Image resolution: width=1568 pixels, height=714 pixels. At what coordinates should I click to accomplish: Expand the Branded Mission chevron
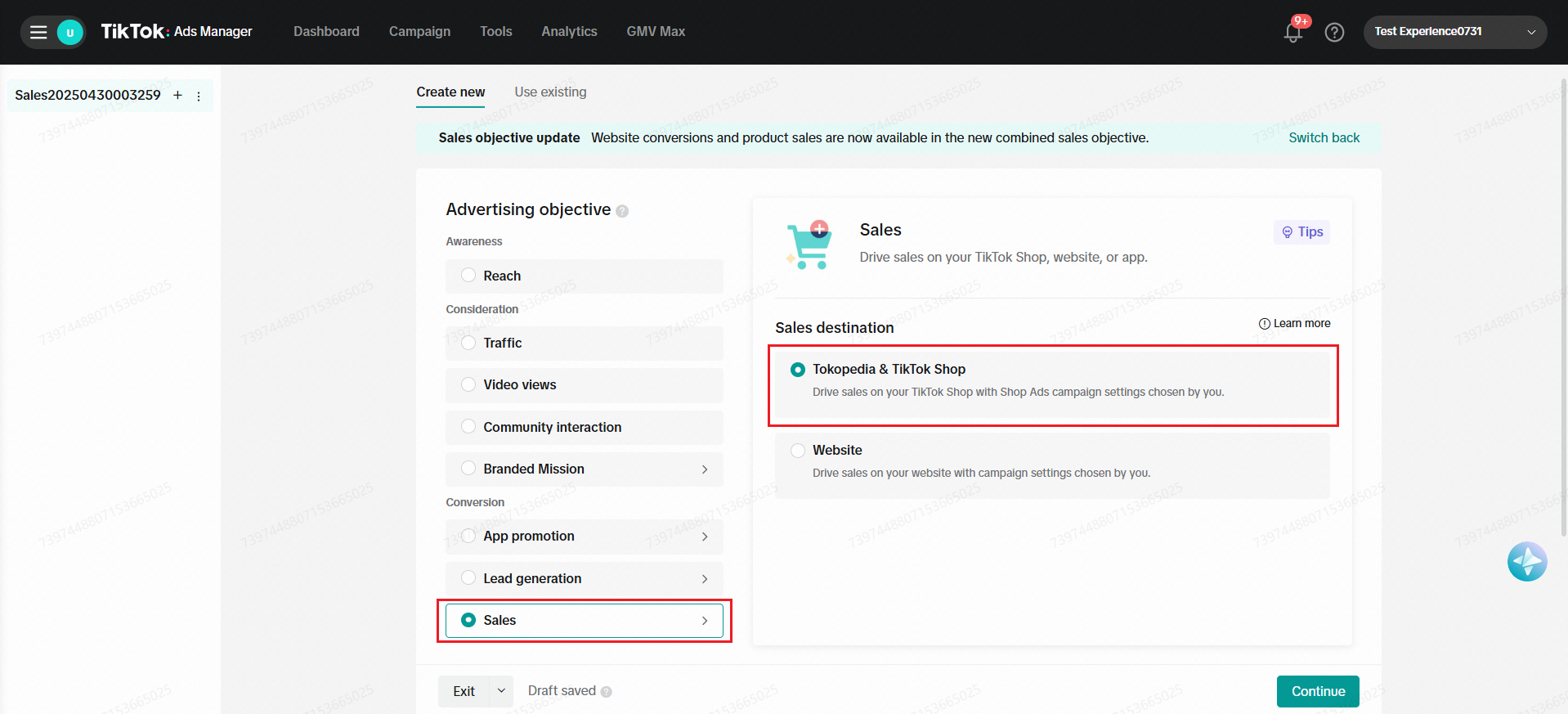(704, 469)
